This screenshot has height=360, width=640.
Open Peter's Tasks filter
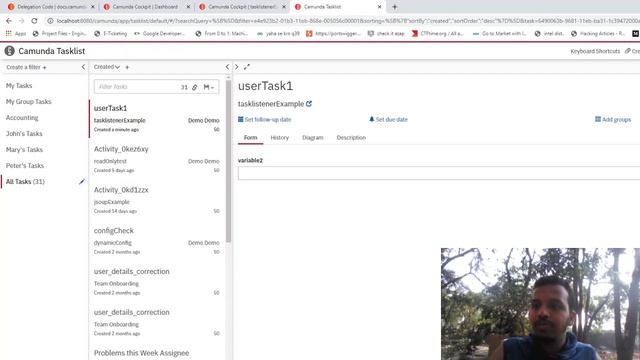coord(25,166)
